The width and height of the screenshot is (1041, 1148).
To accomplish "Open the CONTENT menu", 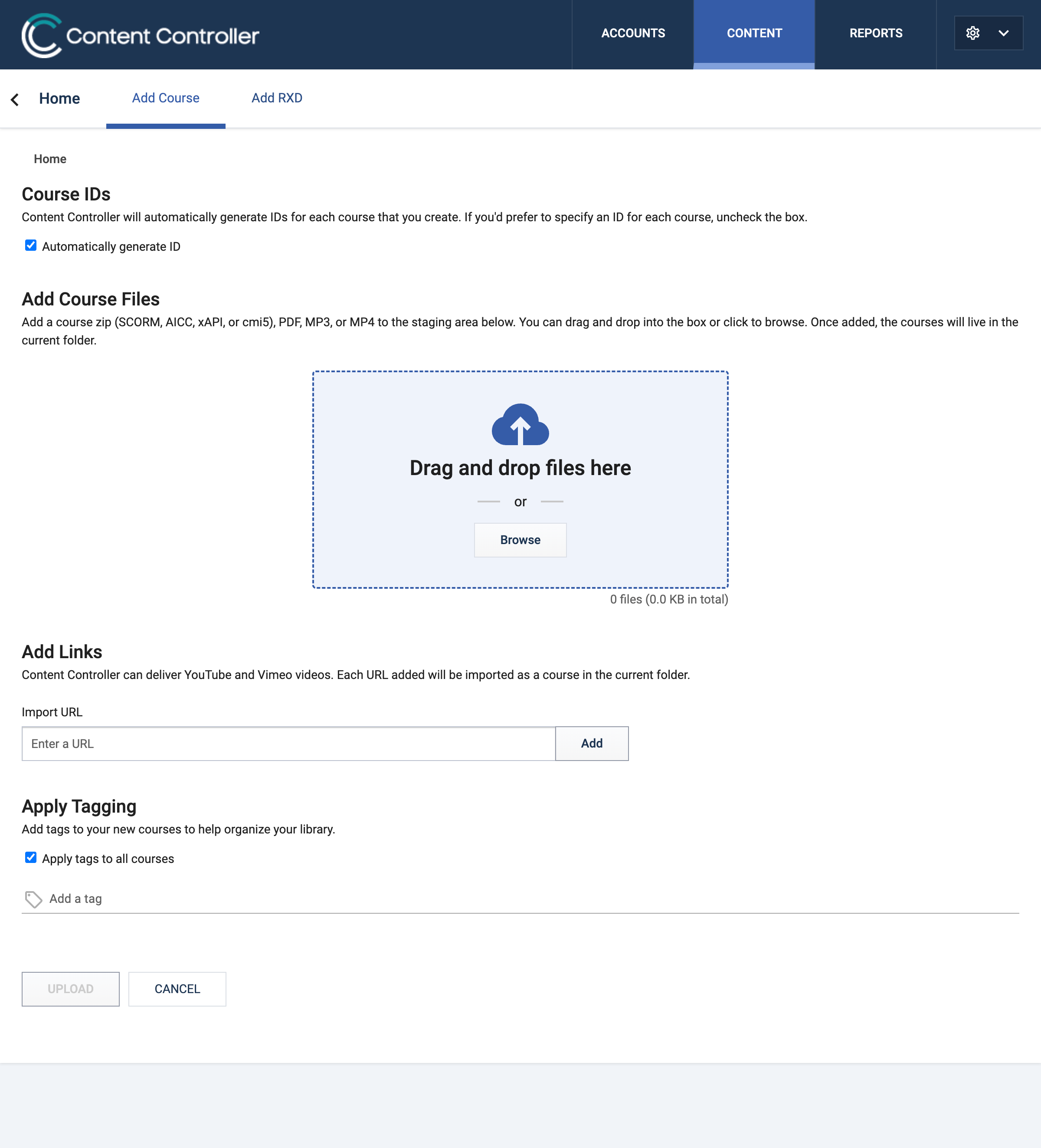I will 754,33.
